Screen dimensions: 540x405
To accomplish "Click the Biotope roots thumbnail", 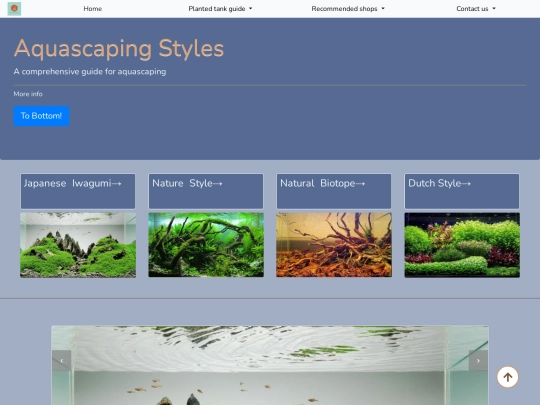I will click(x=334, y=245).
